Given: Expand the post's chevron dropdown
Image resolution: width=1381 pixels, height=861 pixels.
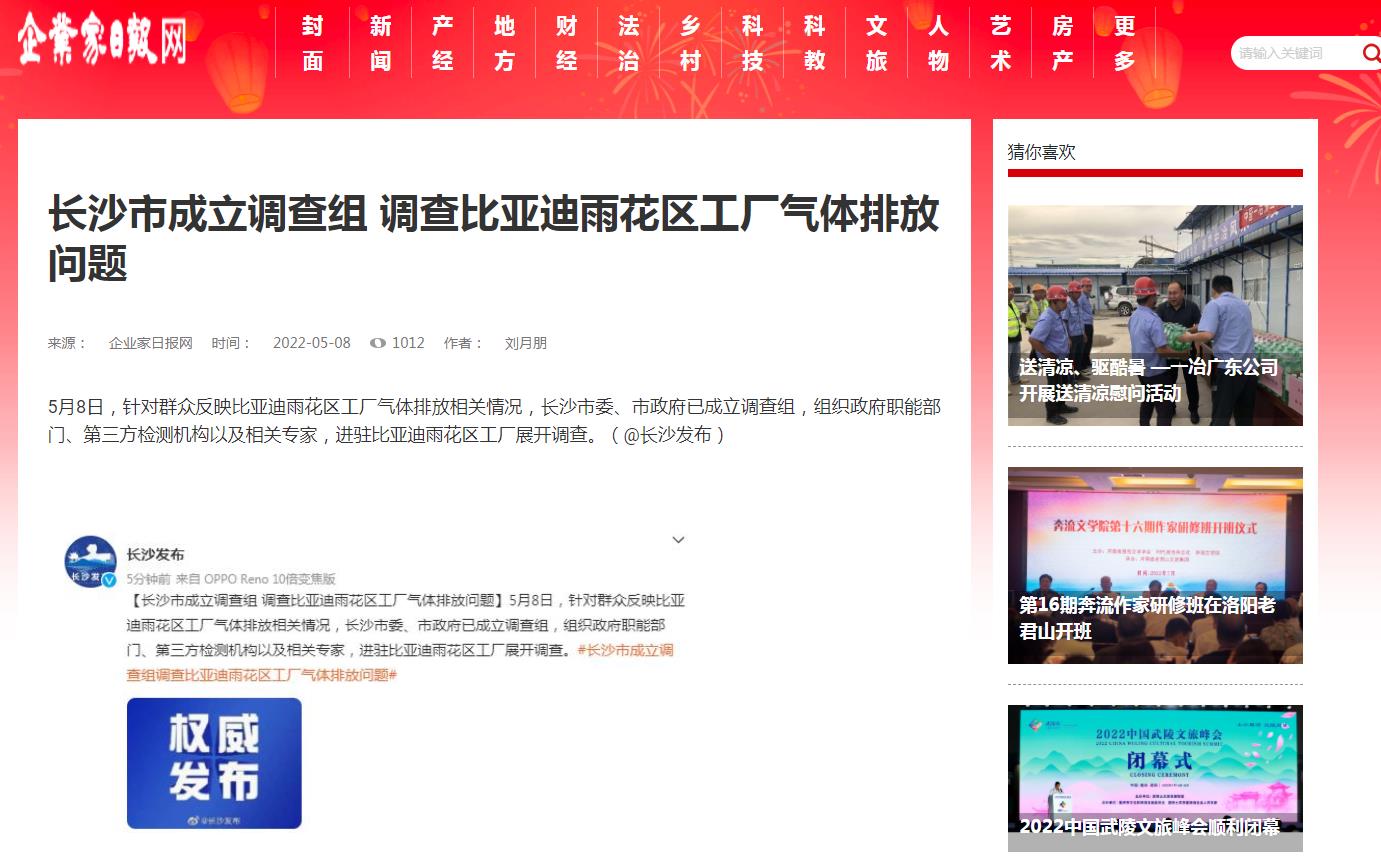Looking at the screenshot, I should 678,540.
